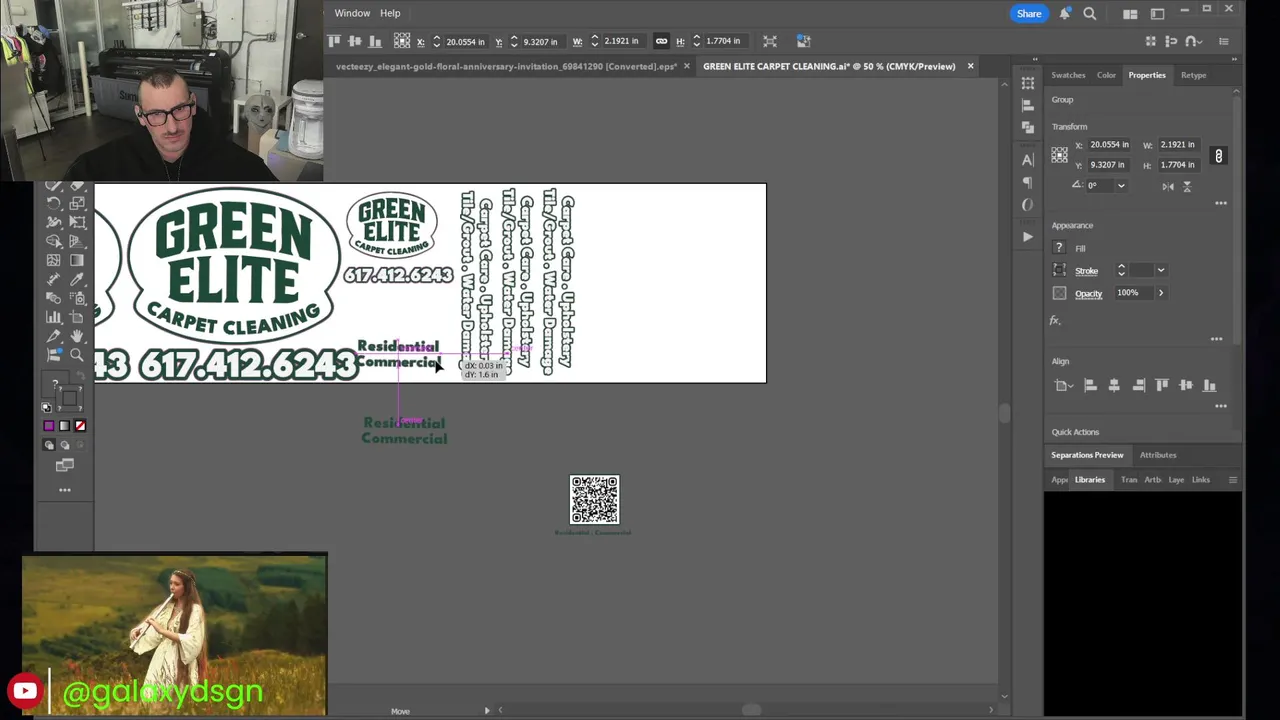Open the Fill color setting
The image size is (1280, 720).
[1059, 248]
